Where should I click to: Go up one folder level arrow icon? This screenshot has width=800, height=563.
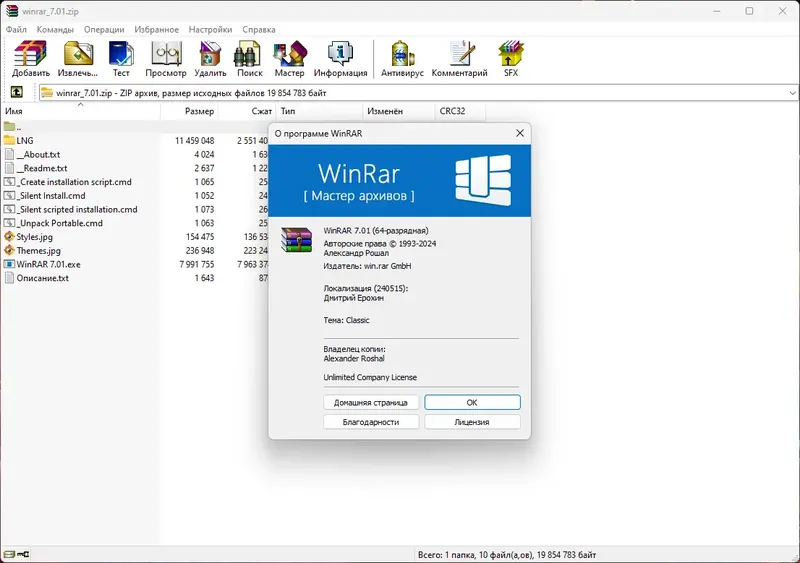(16, 92)
